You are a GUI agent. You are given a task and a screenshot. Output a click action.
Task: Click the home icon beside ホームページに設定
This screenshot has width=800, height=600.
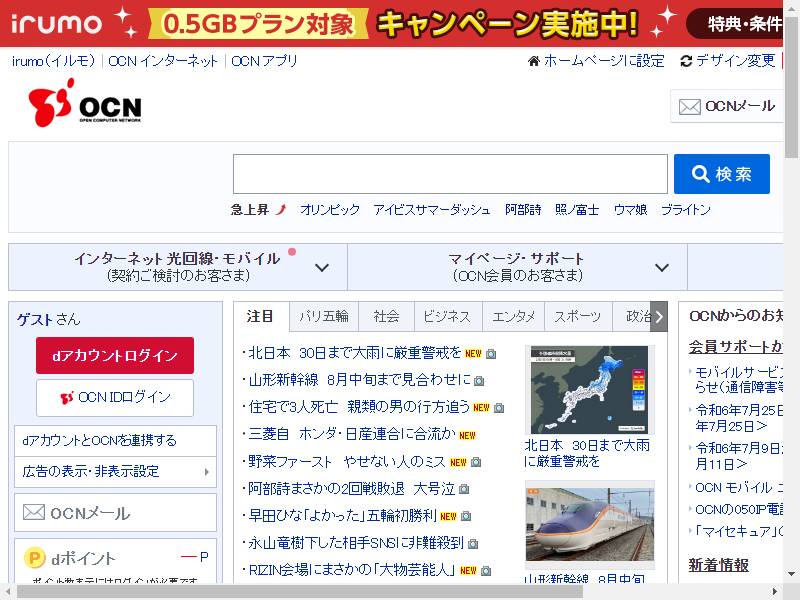(534, 61)
